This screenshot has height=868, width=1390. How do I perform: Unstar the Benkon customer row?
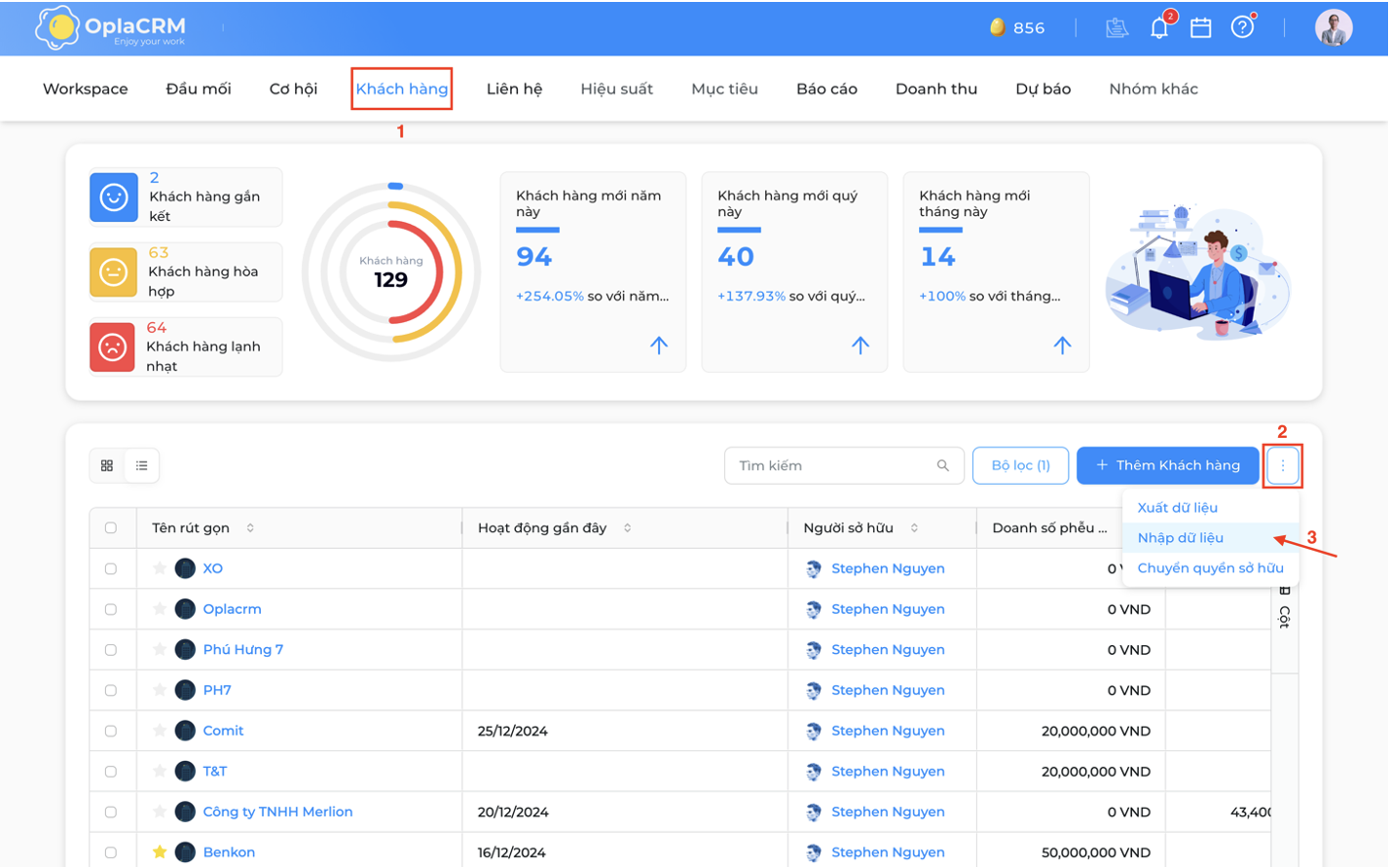point(160,852)
